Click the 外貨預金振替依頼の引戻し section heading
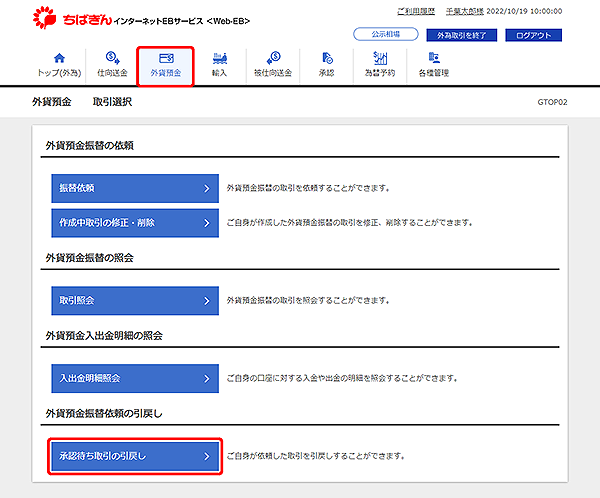 tap(104, 413)
